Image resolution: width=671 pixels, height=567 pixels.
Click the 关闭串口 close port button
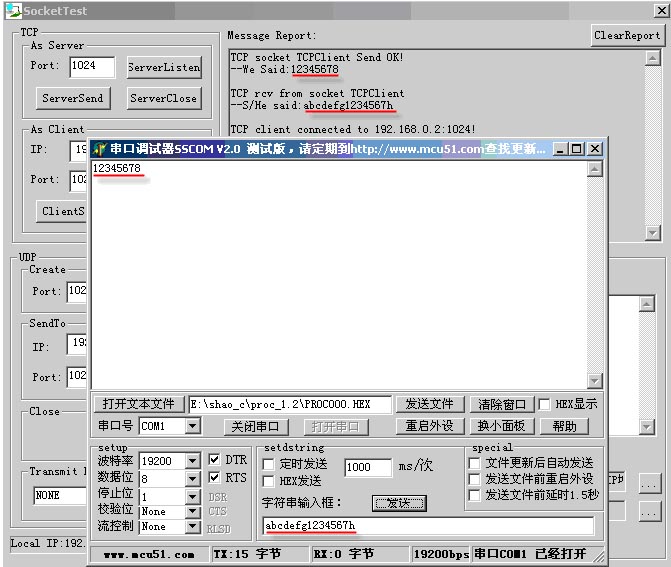pyautogui.click(x=256, y=426)
